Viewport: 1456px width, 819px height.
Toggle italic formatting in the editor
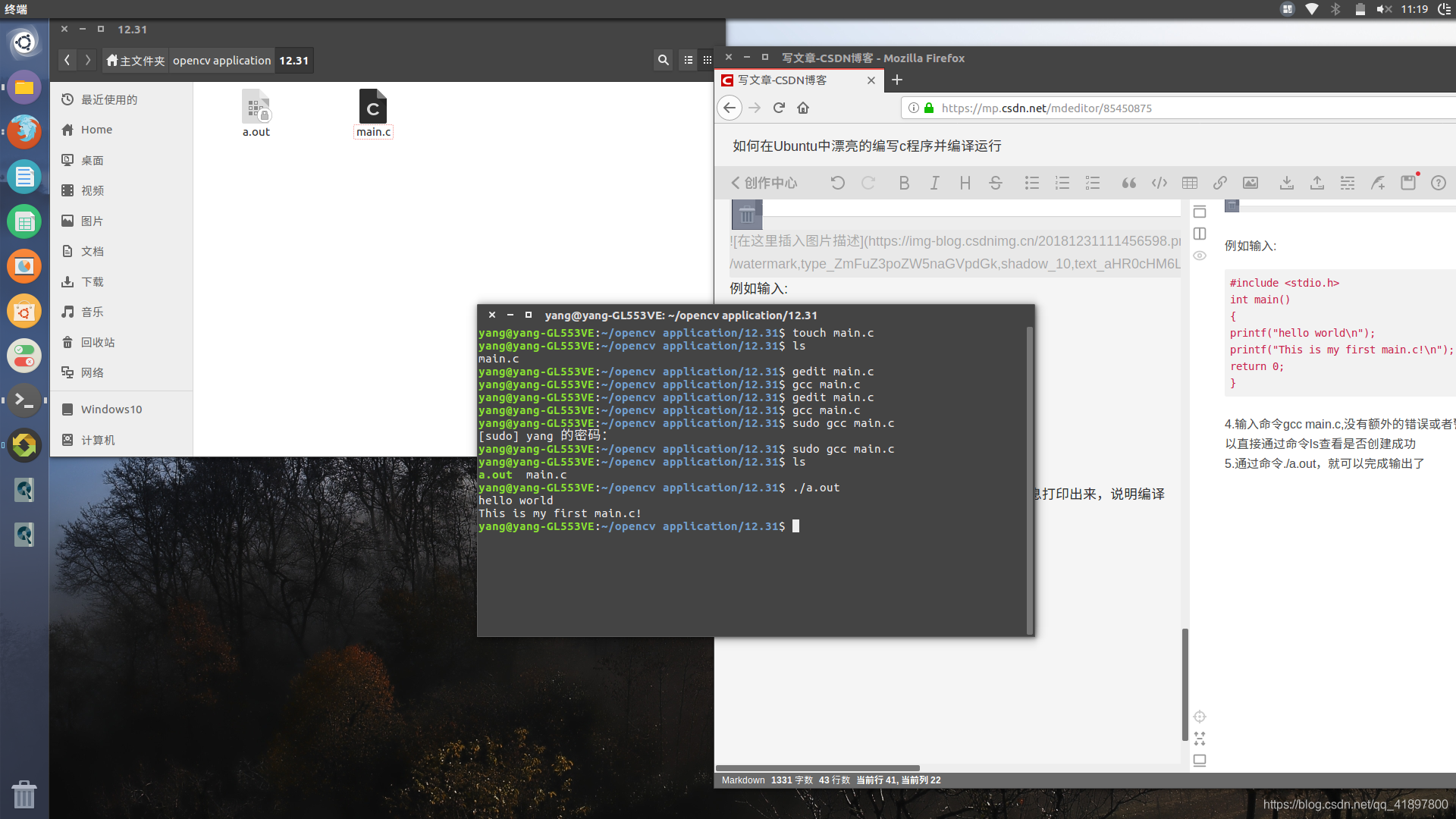[x=934, y=183]
